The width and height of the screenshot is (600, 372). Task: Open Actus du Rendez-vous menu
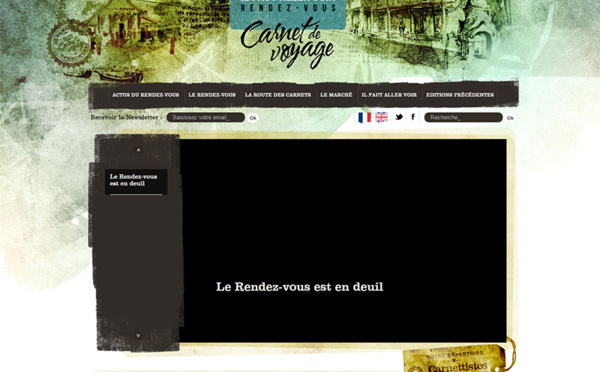point(145,95)
